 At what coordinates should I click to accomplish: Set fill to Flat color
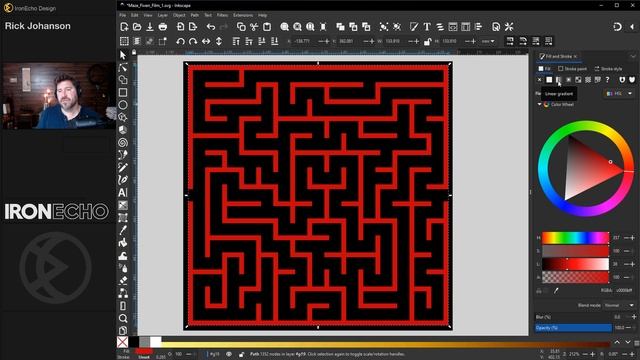(549, 80)
